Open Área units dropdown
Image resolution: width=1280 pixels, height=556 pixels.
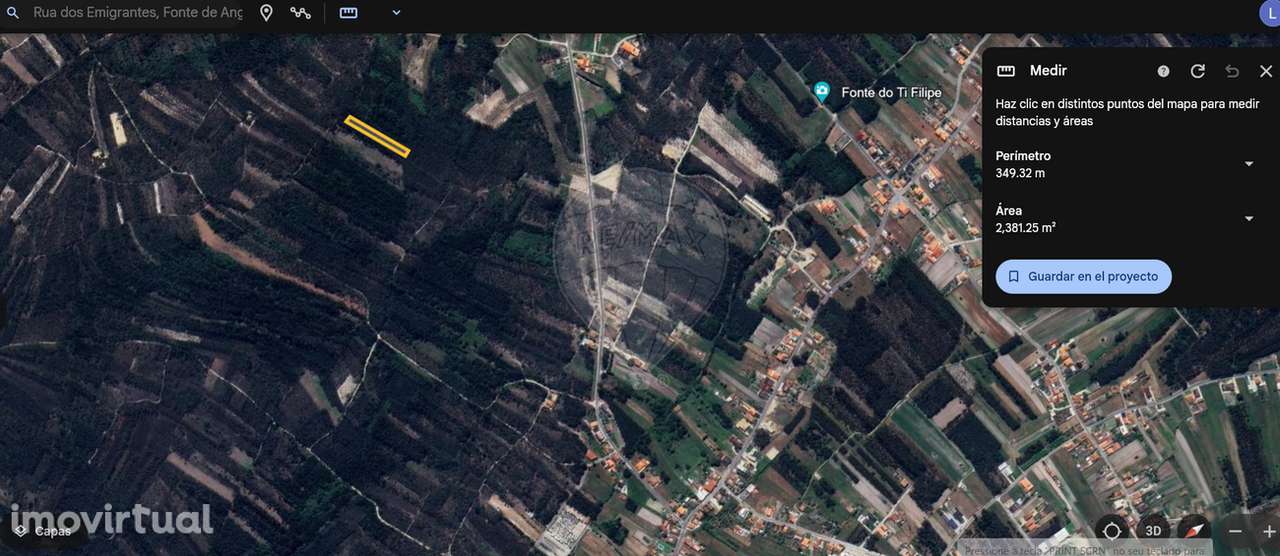pyautogui.click(x=1248, y=219)
